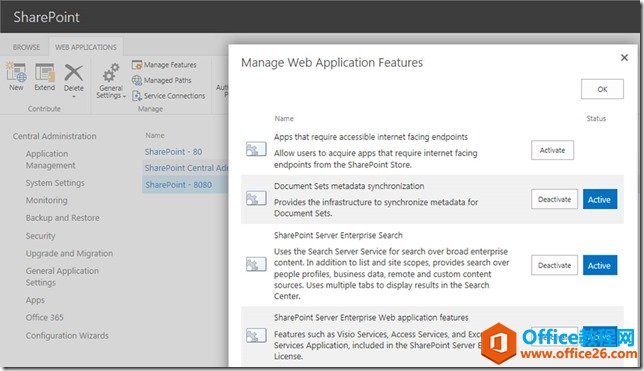
Task: Click the Manage Features icon
Action: coord(137,65)
